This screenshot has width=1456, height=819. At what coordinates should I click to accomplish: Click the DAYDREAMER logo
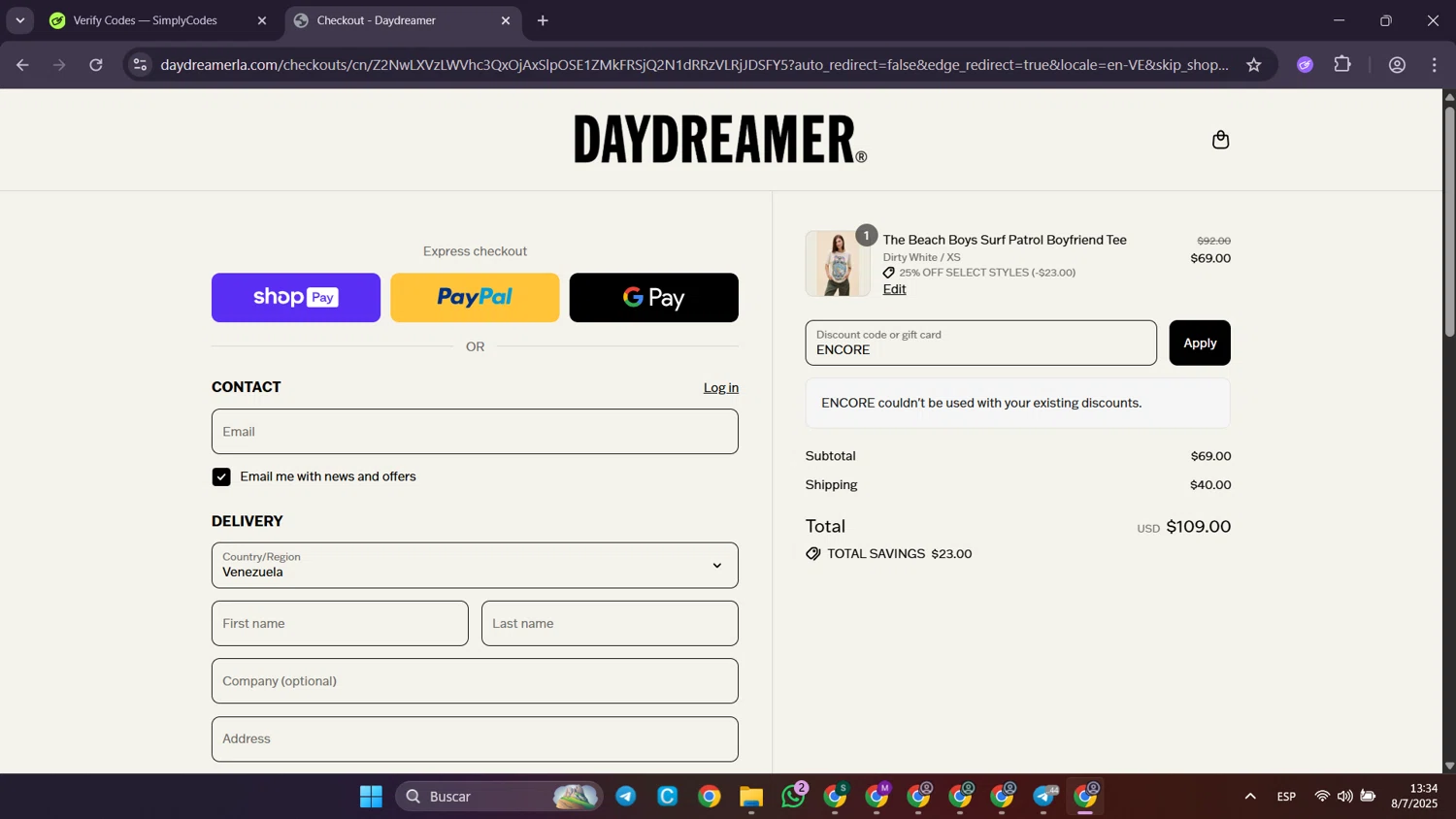click(720, 139)
